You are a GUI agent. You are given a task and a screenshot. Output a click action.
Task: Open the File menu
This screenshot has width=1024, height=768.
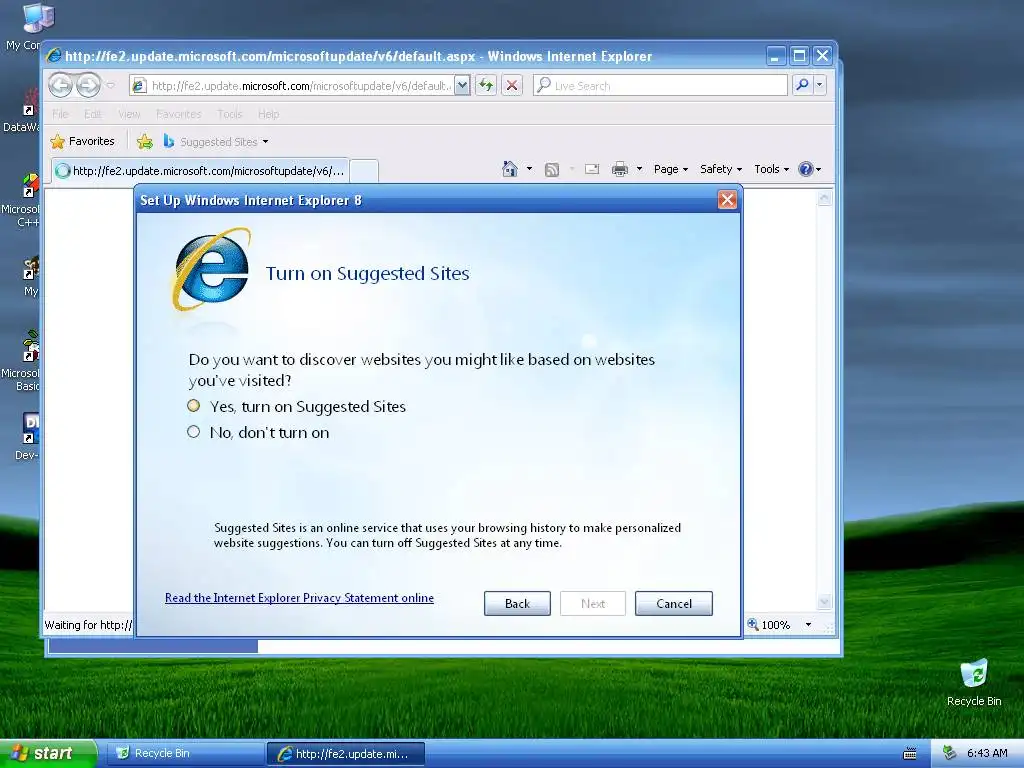(x=60, y=114)
